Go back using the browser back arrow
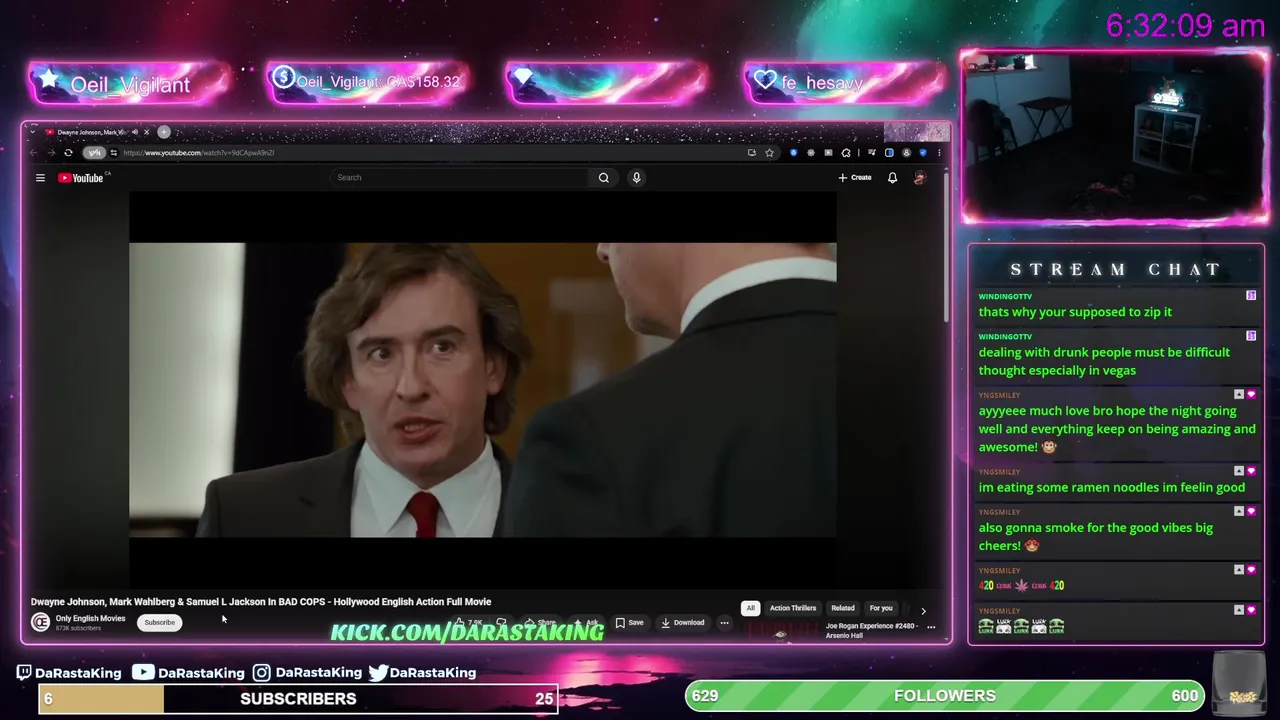This screenshot has width=1280, height=720. coord(34,153)
